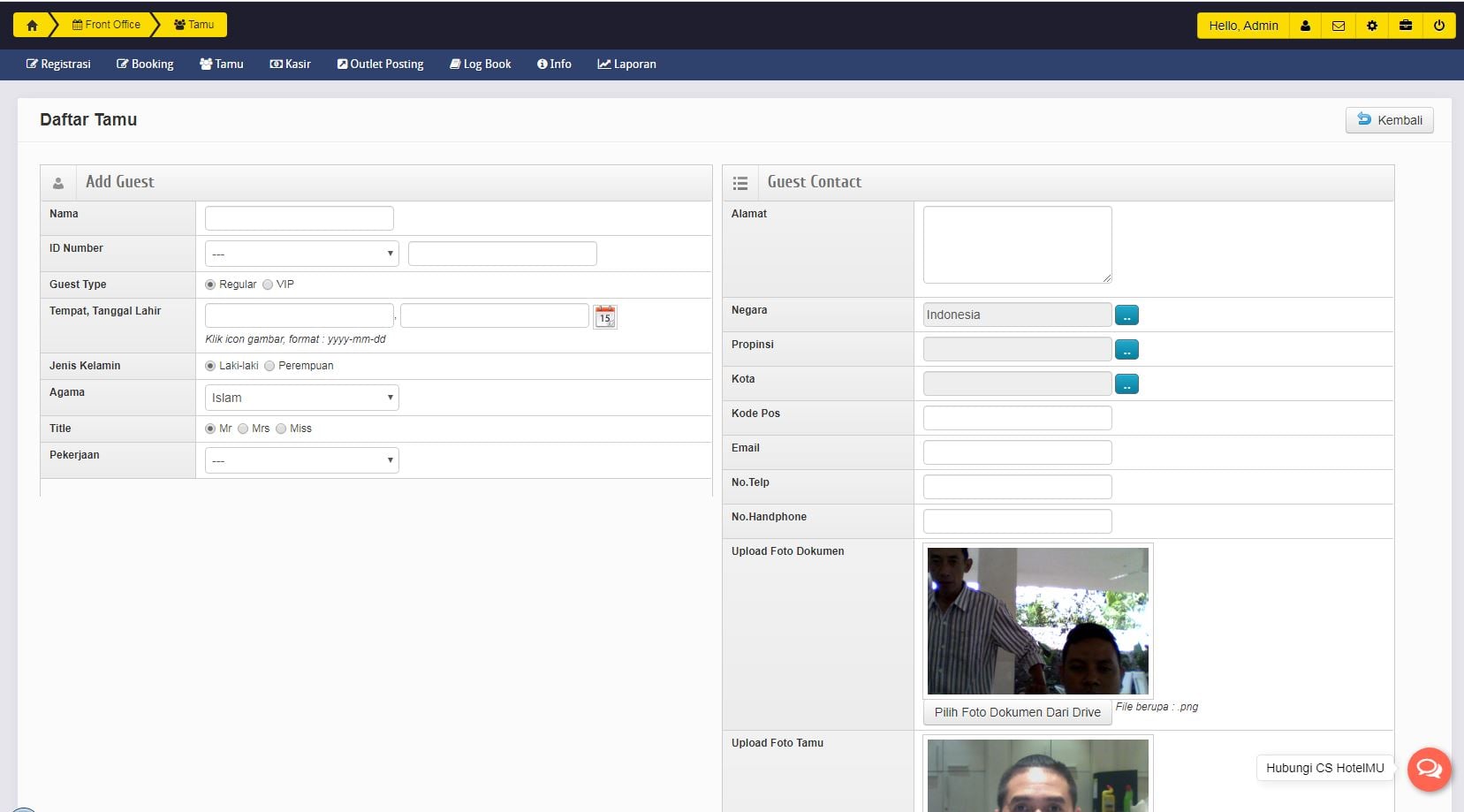The height and width of the screenshot is (812, 1464).
Task: Click the home icon in breadcrumb
Action: (x=32, y=26)
